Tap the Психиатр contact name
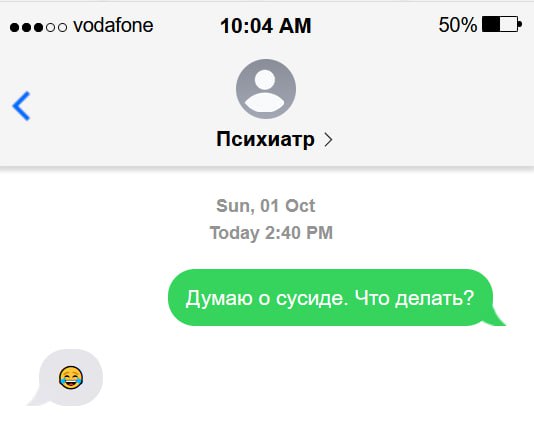 pos(265,139)
